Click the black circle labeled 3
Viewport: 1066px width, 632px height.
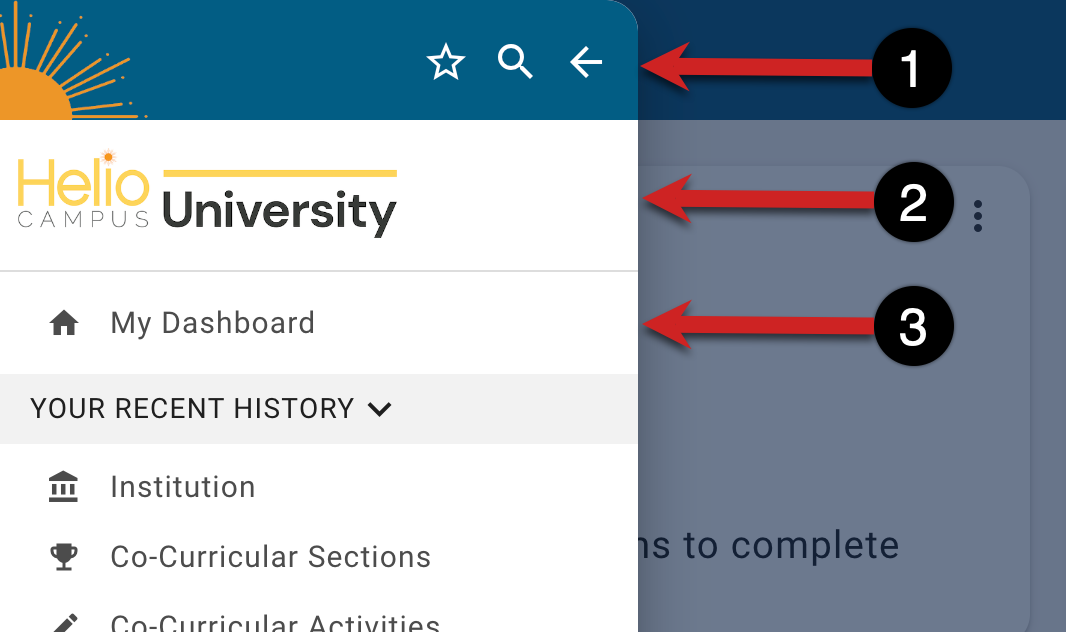click(913, 327)
